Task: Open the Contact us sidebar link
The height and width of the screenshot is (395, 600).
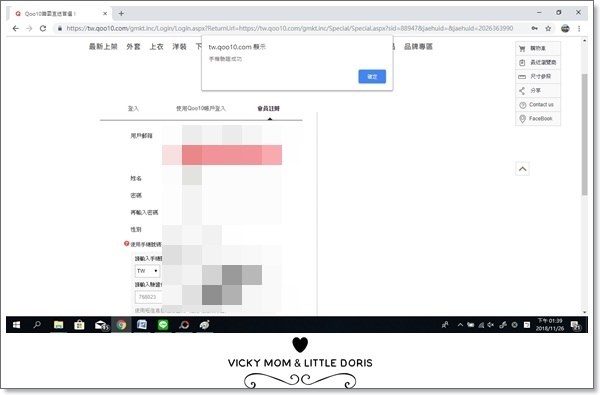Action: (538, 104)
